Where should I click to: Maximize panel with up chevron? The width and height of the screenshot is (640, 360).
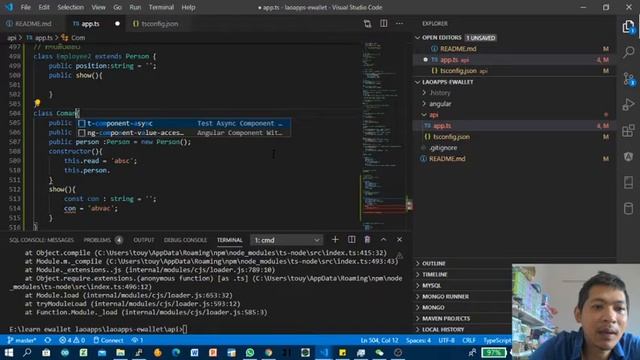[383, 240]
